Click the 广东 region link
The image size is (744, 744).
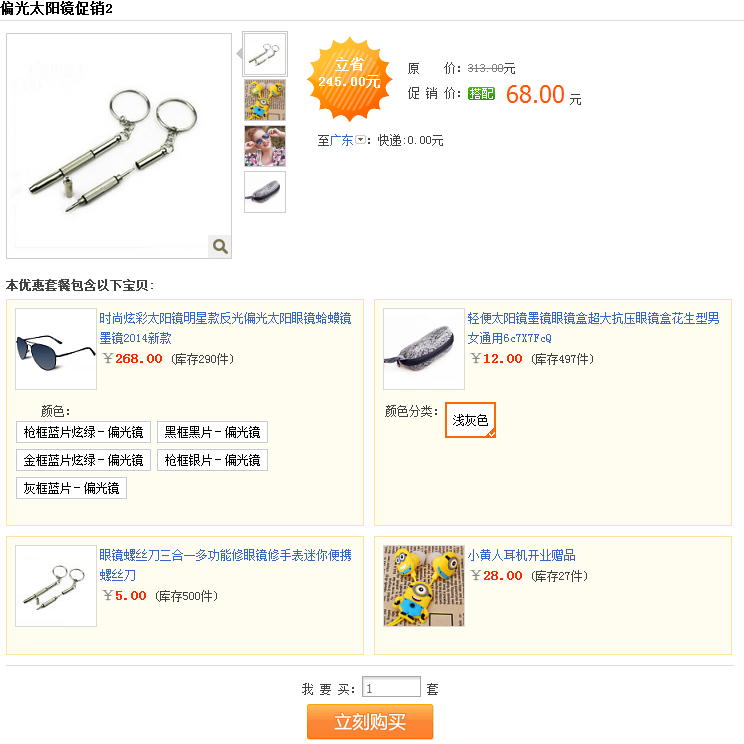[x=341, y=140]
